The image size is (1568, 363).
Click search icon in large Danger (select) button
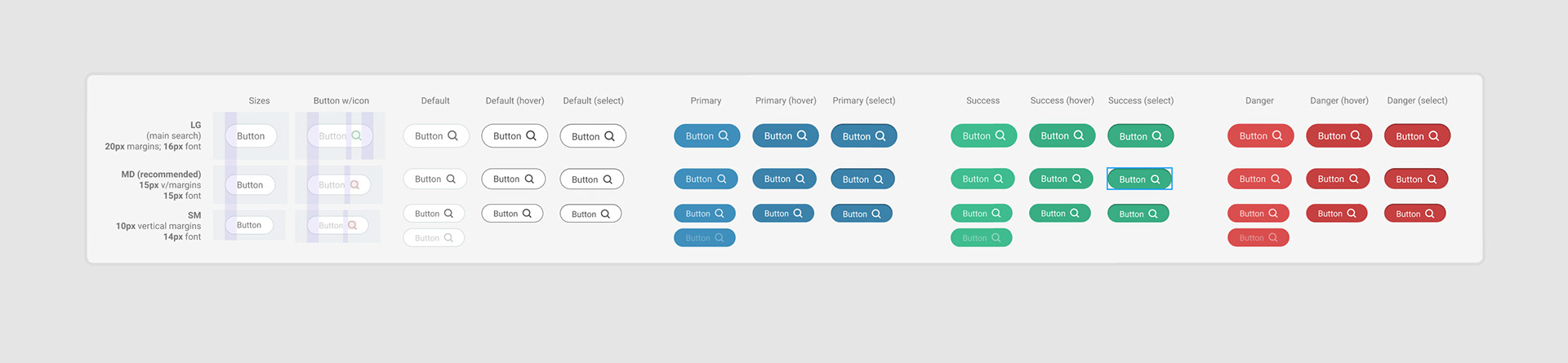point(1433,136)
